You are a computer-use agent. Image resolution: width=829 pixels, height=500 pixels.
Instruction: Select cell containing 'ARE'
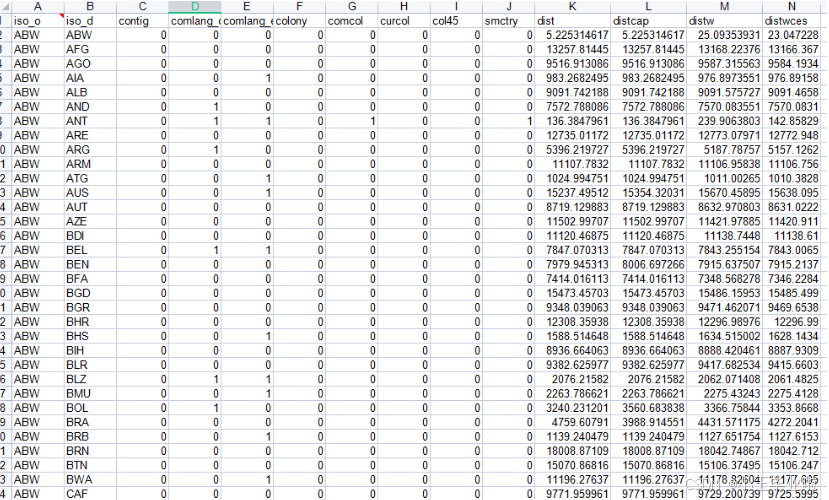[x=89, y=135]
